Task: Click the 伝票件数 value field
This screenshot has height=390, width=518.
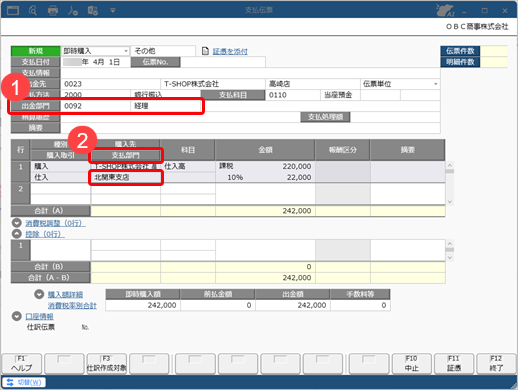Action: coord(494,51)
